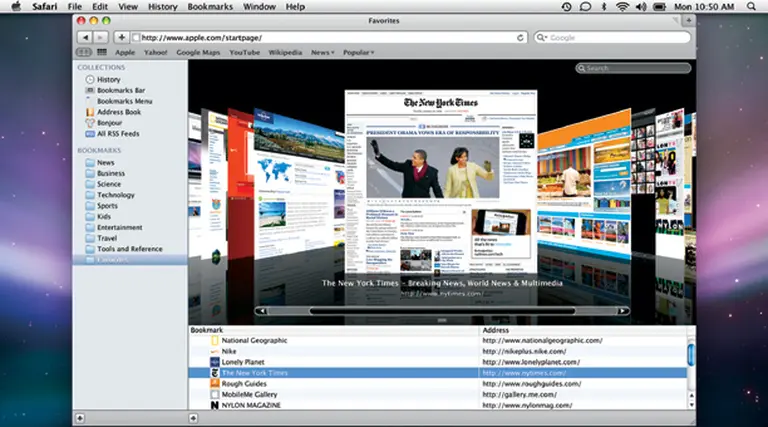Click down arrow on bookmark list scrollbar
Viewport: 768px width, 427px height.
click(691, 405)
